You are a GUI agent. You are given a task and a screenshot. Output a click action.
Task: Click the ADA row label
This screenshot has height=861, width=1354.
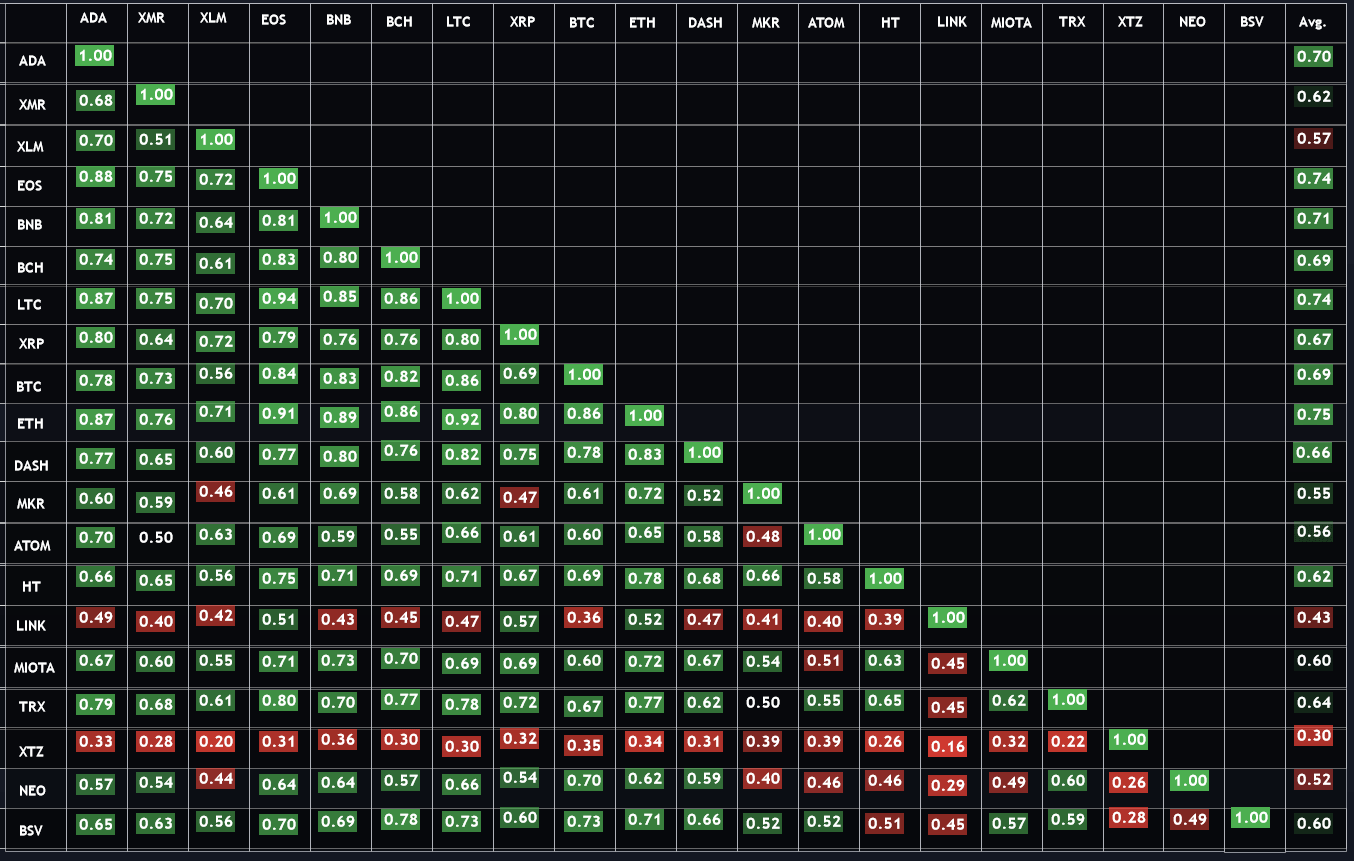pos(31,62)
